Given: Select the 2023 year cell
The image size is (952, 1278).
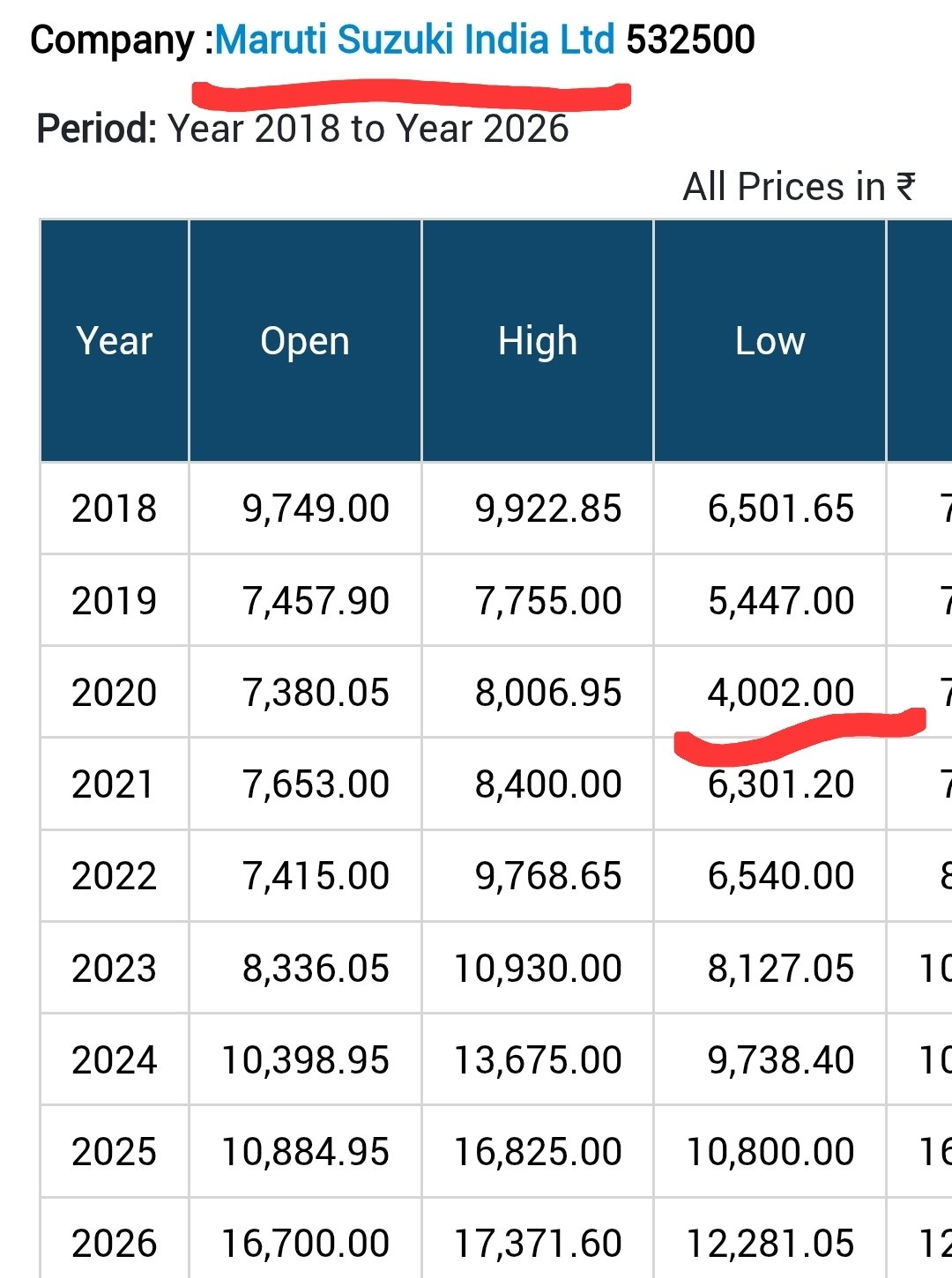Looking at the screenshot, I should pyautogui.click(x=115, y=969).
